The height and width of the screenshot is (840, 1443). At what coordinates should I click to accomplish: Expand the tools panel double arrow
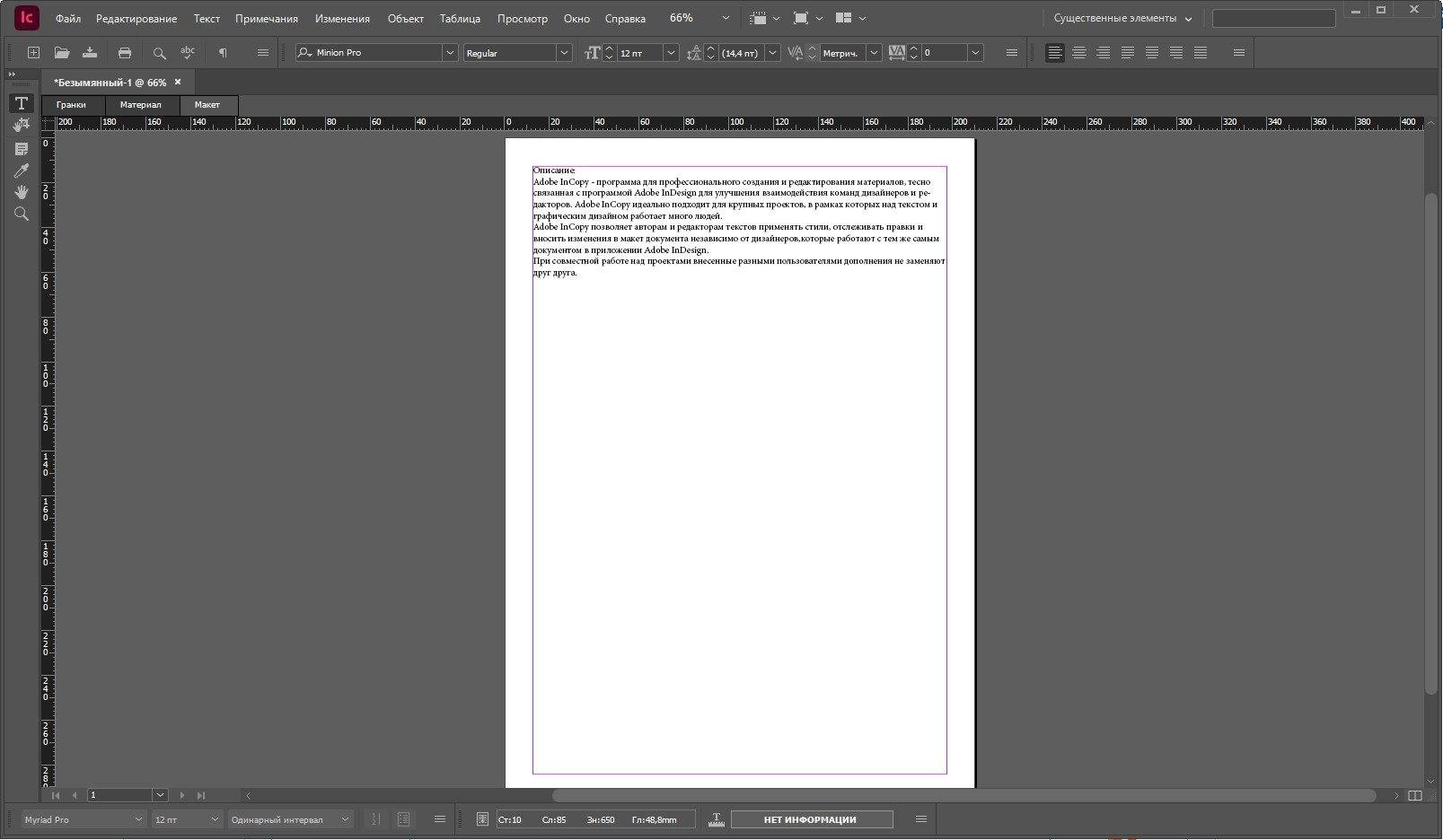(13, 74)
